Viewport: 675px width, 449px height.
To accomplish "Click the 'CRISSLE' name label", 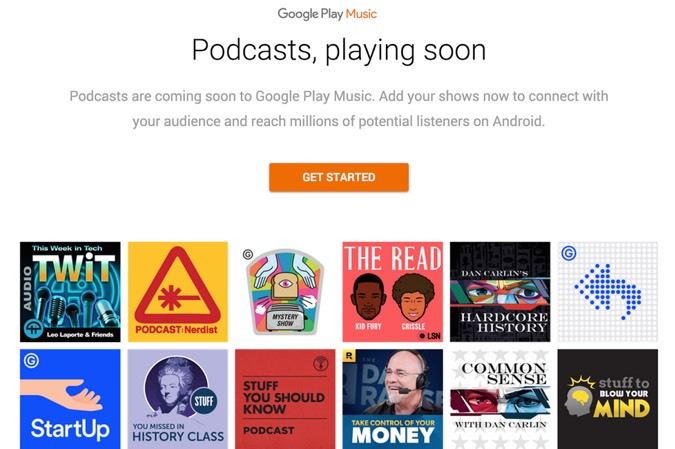I will (413, 326).
